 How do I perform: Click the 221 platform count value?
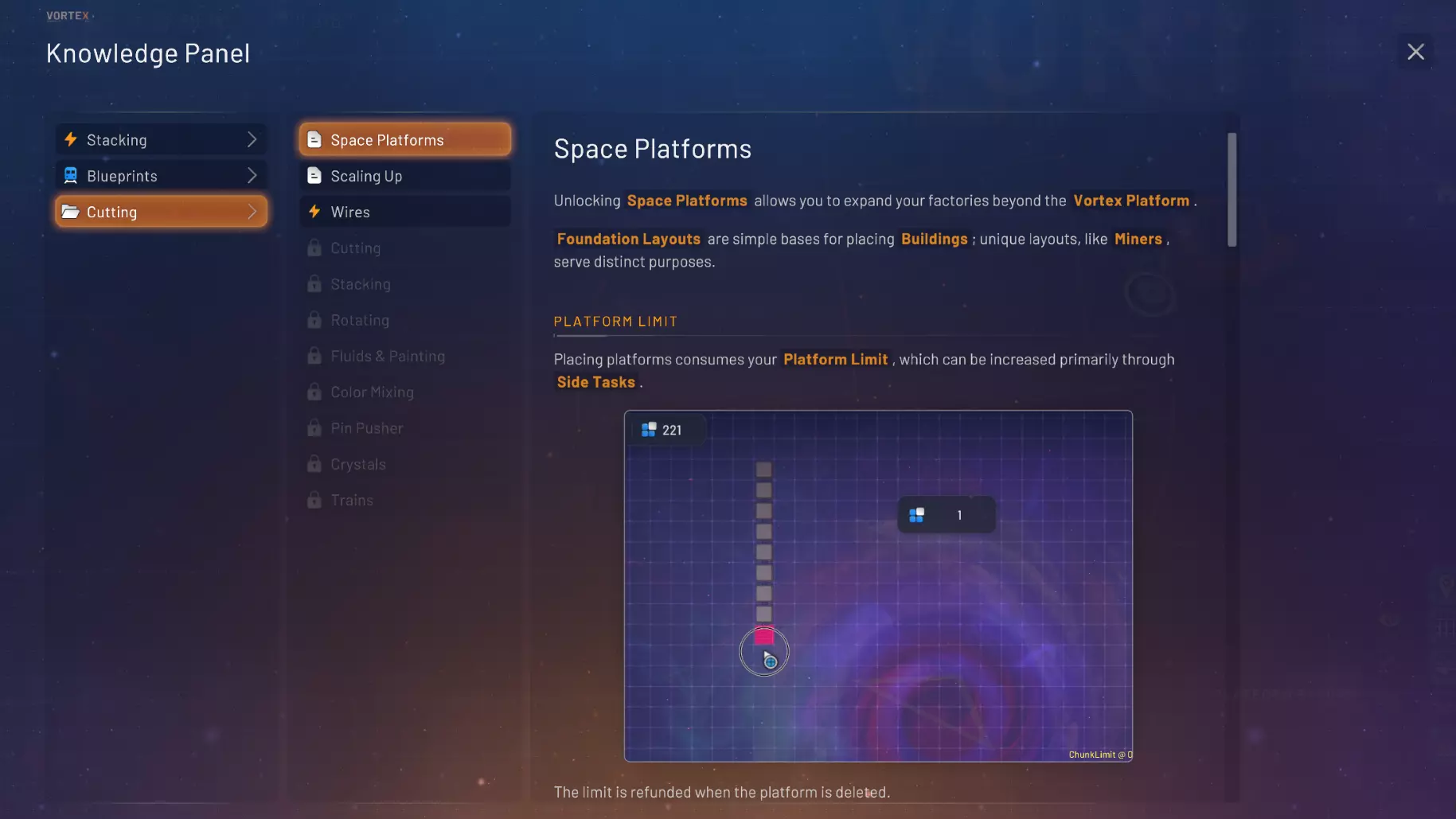[x=672, y=430]
